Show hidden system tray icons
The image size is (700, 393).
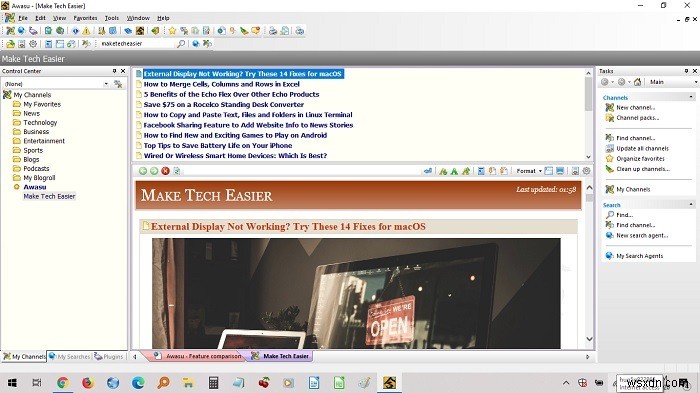coord(566,383)
